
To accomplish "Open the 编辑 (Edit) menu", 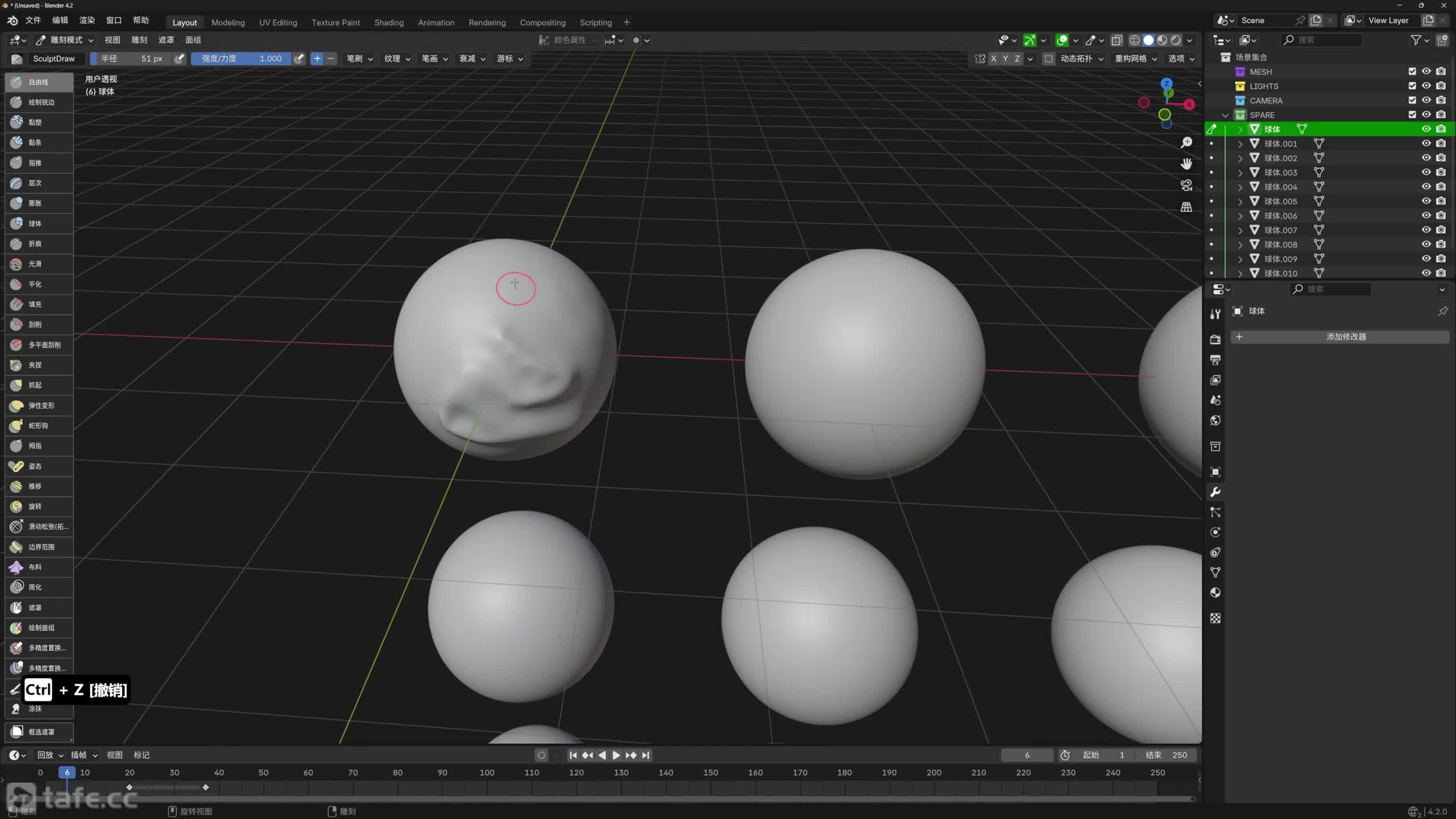I will (60, 20).
